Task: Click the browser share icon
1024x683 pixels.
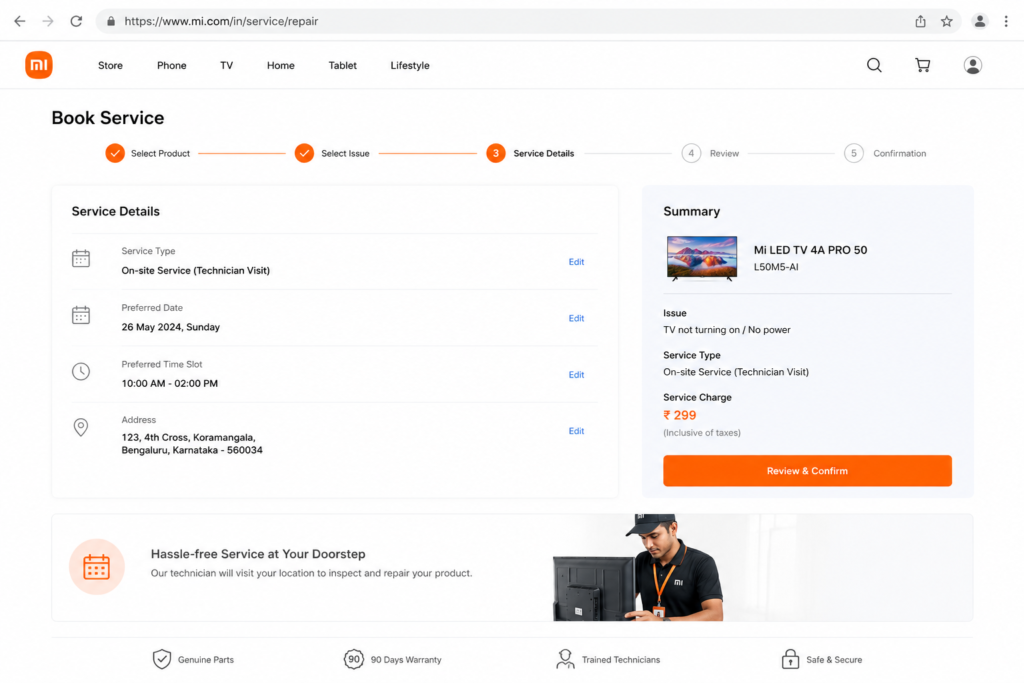Action: point(920,21)
